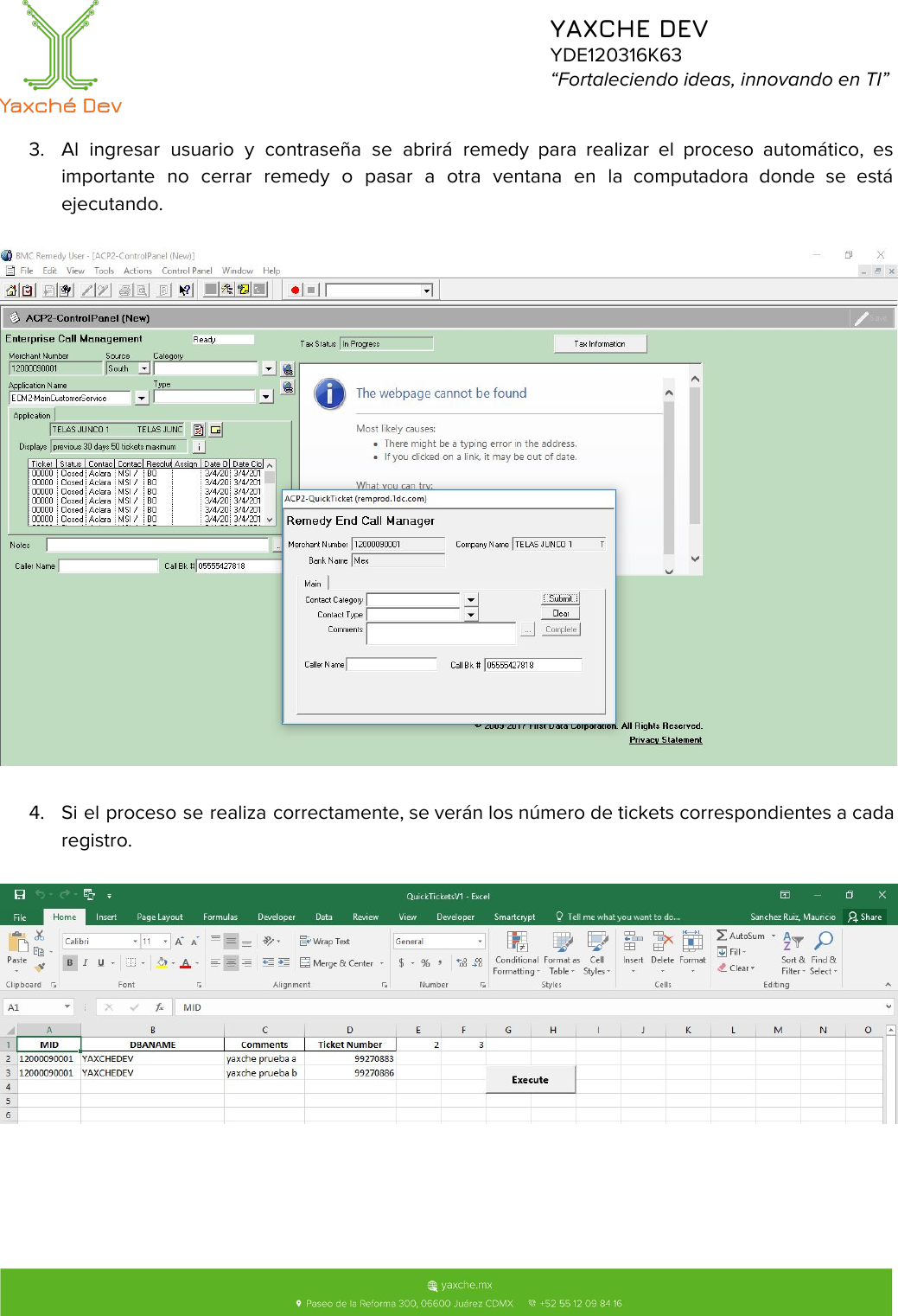Click the Submit button in QuickTicket
The image size is (898, 1316).
[x=560, y=598]
